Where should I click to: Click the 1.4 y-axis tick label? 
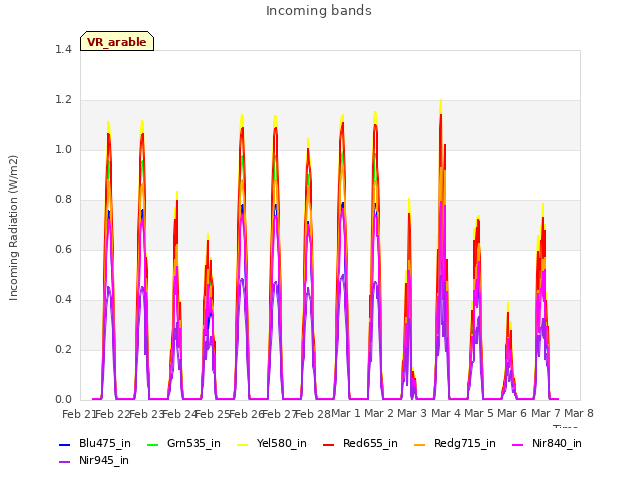tap(63, 49)
